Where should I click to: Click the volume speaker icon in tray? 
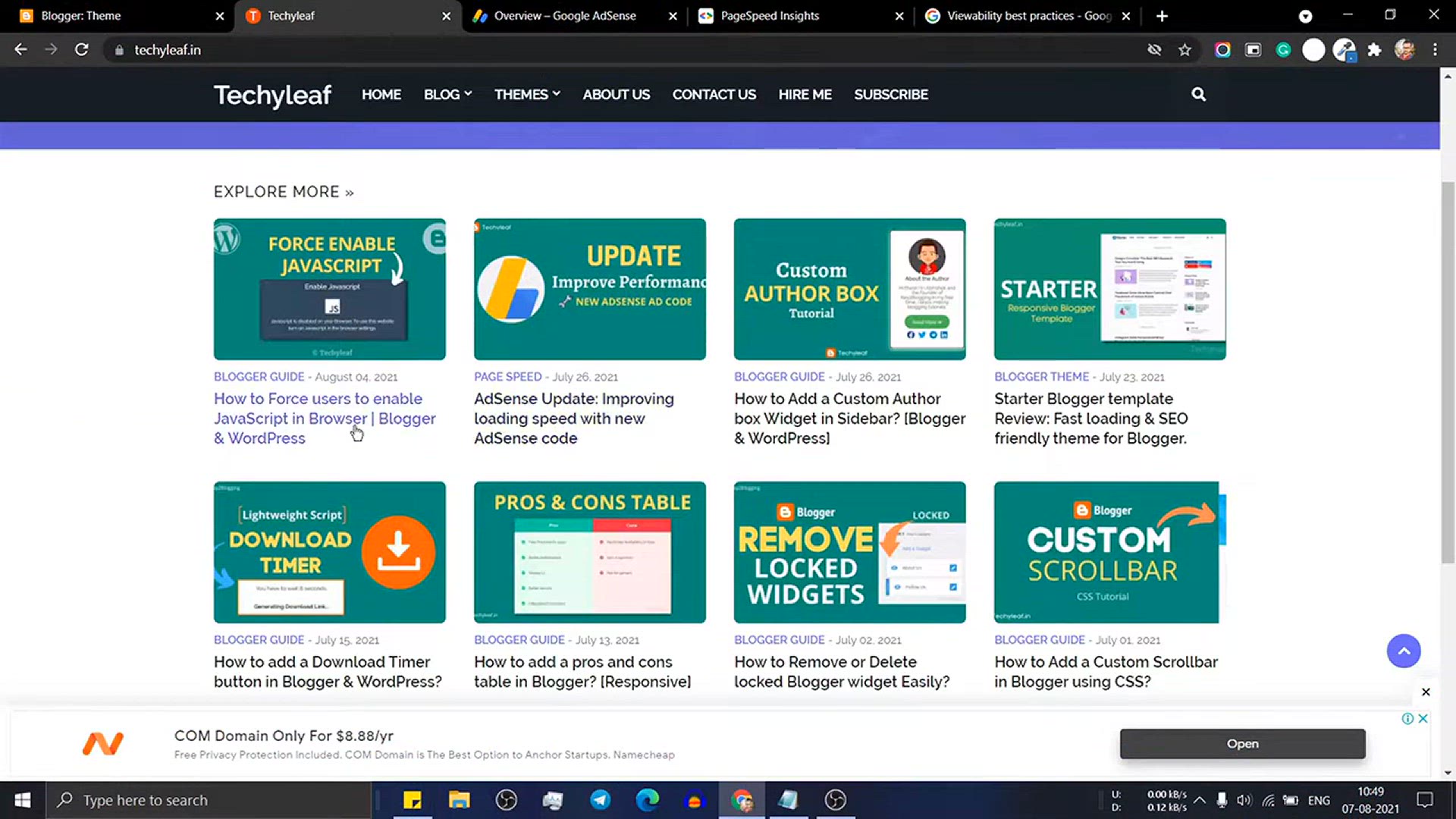tap(1244, 800)
